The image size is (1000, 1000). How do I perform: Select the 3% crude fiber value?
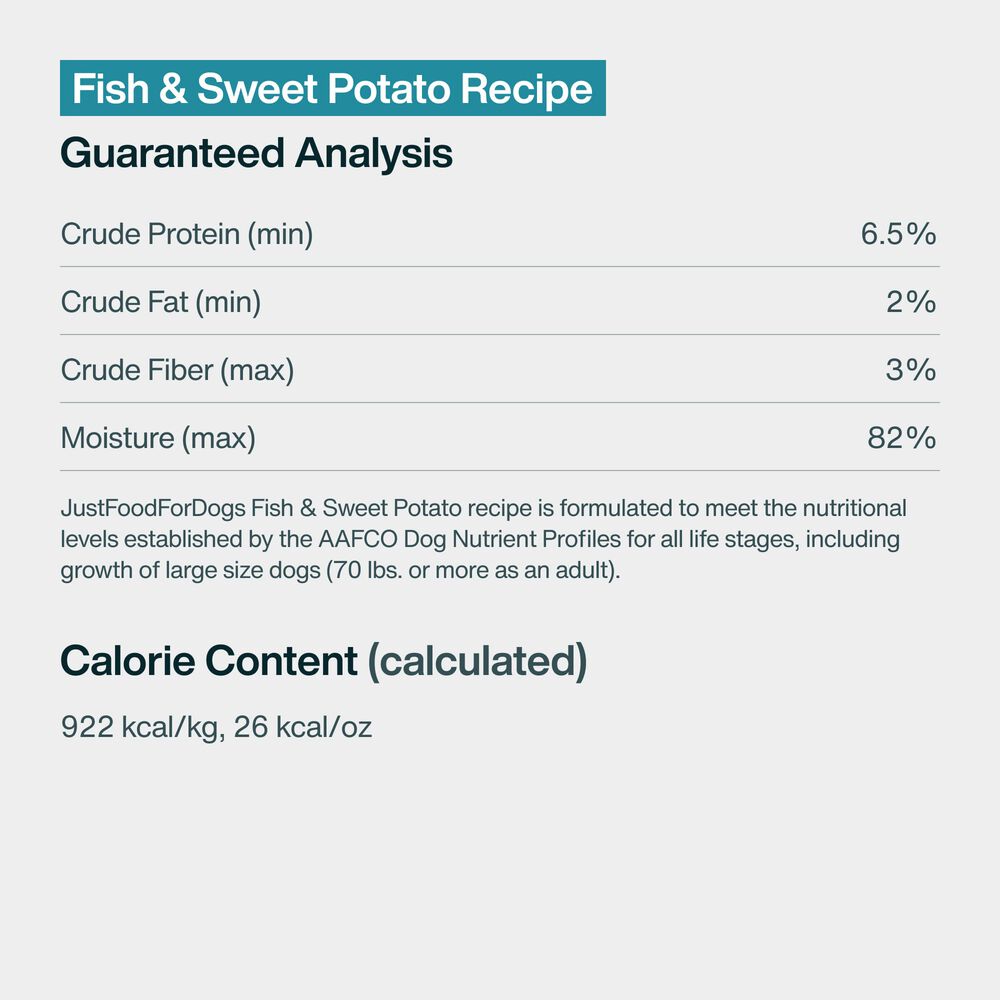coord(911,370)
